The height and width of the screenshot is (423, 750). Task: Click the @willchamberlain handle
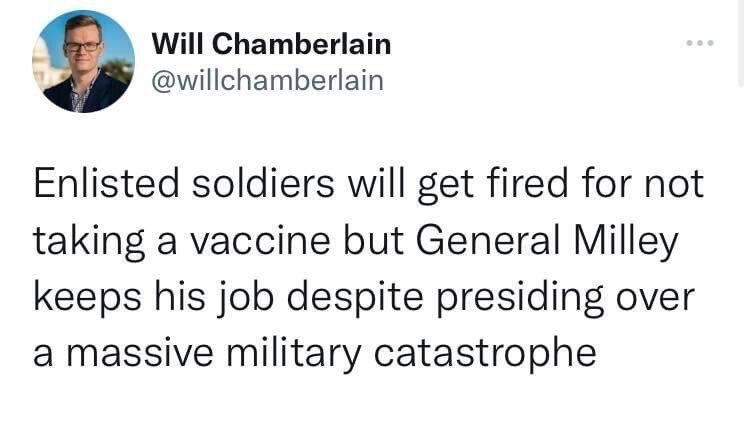pos(267,81)
